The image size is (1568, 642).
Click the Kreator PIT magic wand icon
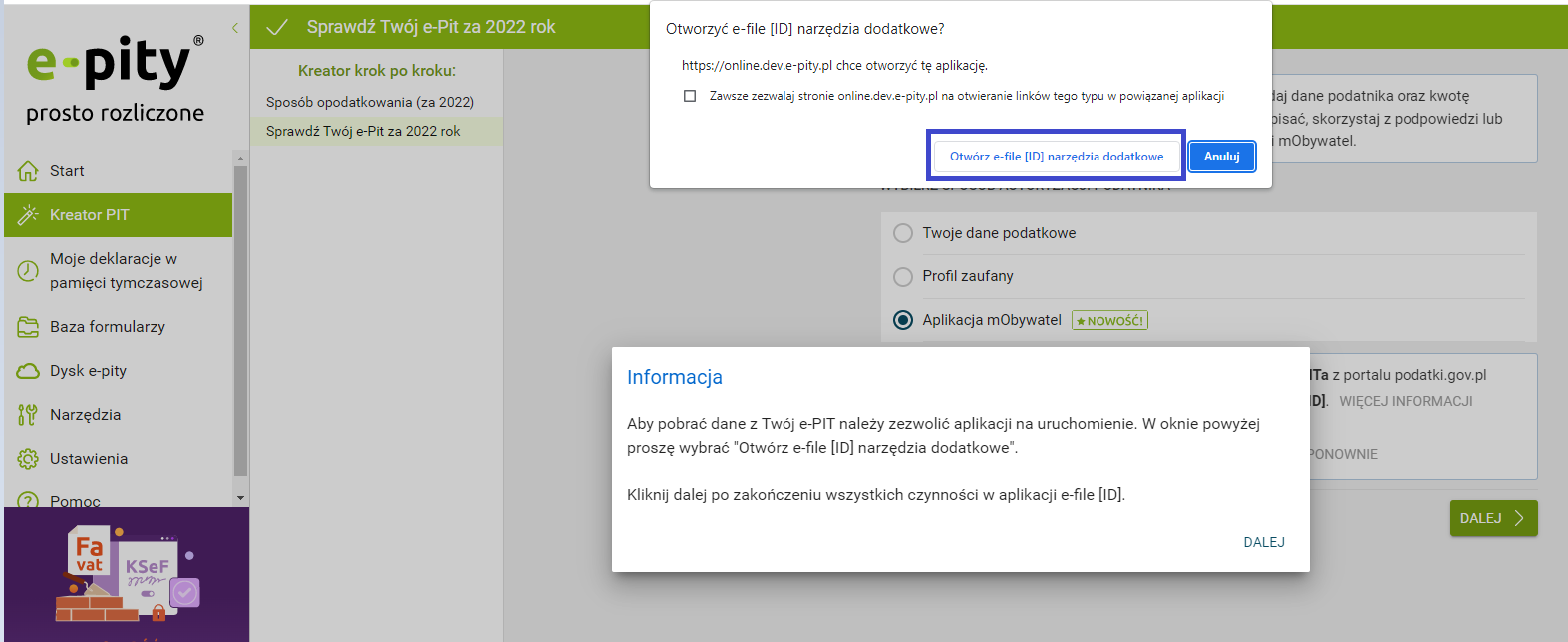(x=28, y=215)
